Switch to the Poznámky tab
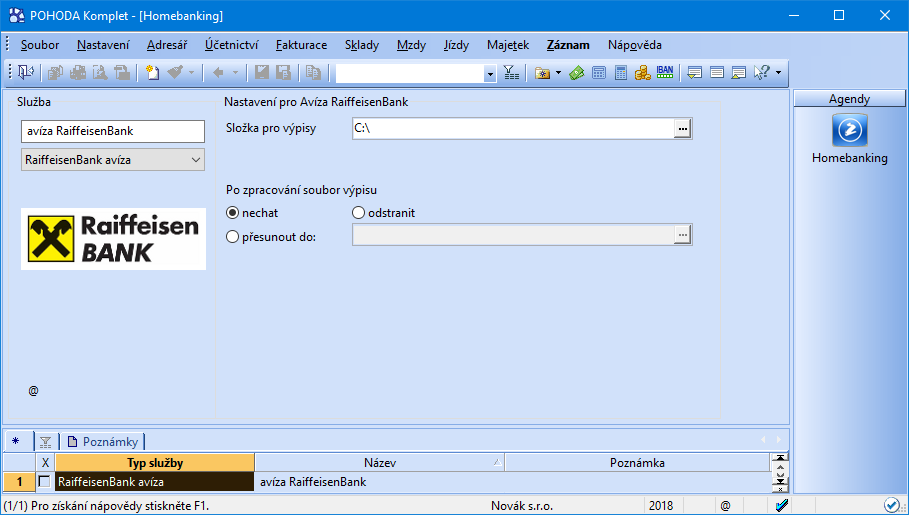The width and height of the screenshot is (909, 515). (103, 442)
